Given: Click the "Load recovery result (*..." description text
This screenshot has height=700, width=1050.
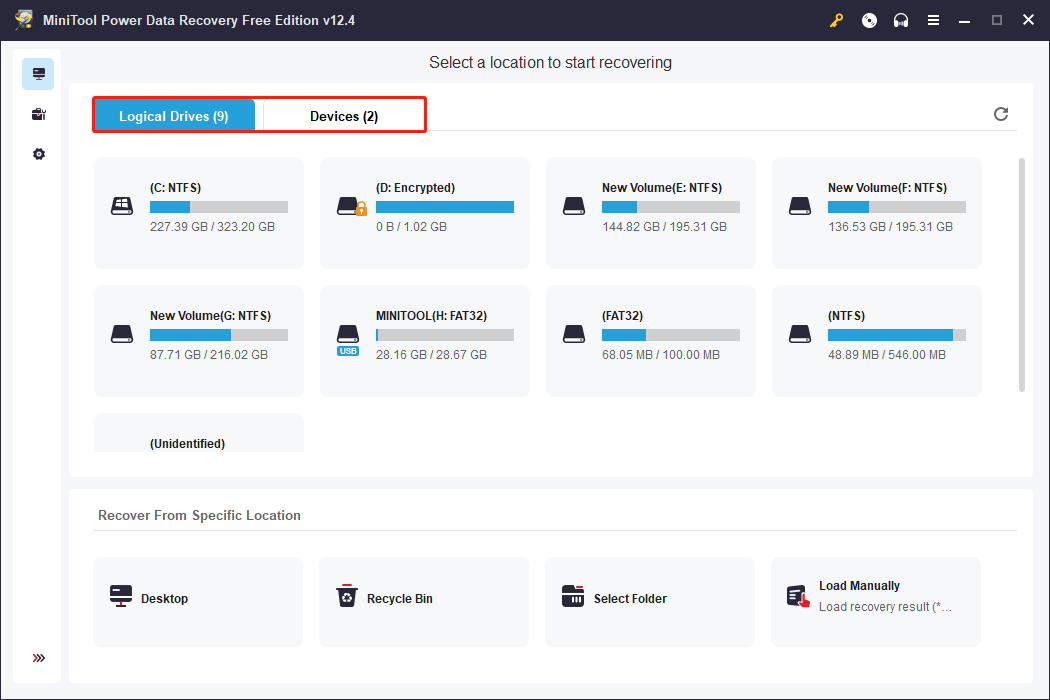Looking at the screenshot, I should [x=885, y=606].
